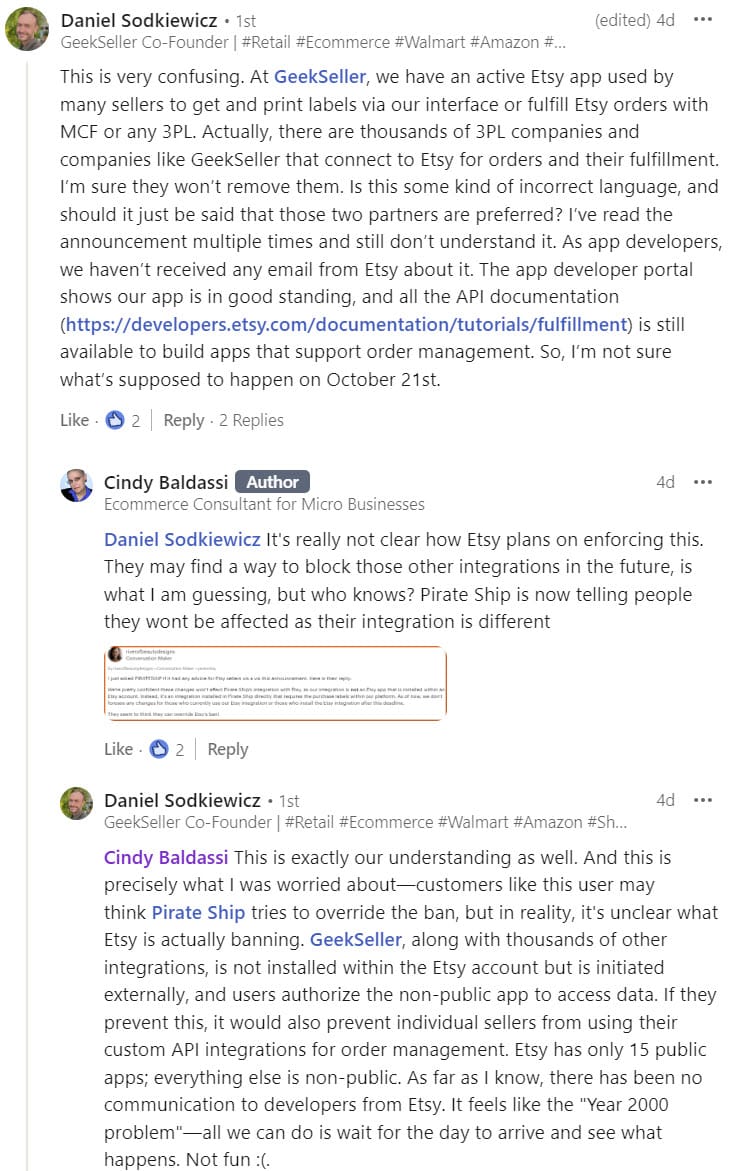This screenshot has height=1171, width=740.
Task: Open the three-dot menu on Cindy's reply
Action: point(703,482)
